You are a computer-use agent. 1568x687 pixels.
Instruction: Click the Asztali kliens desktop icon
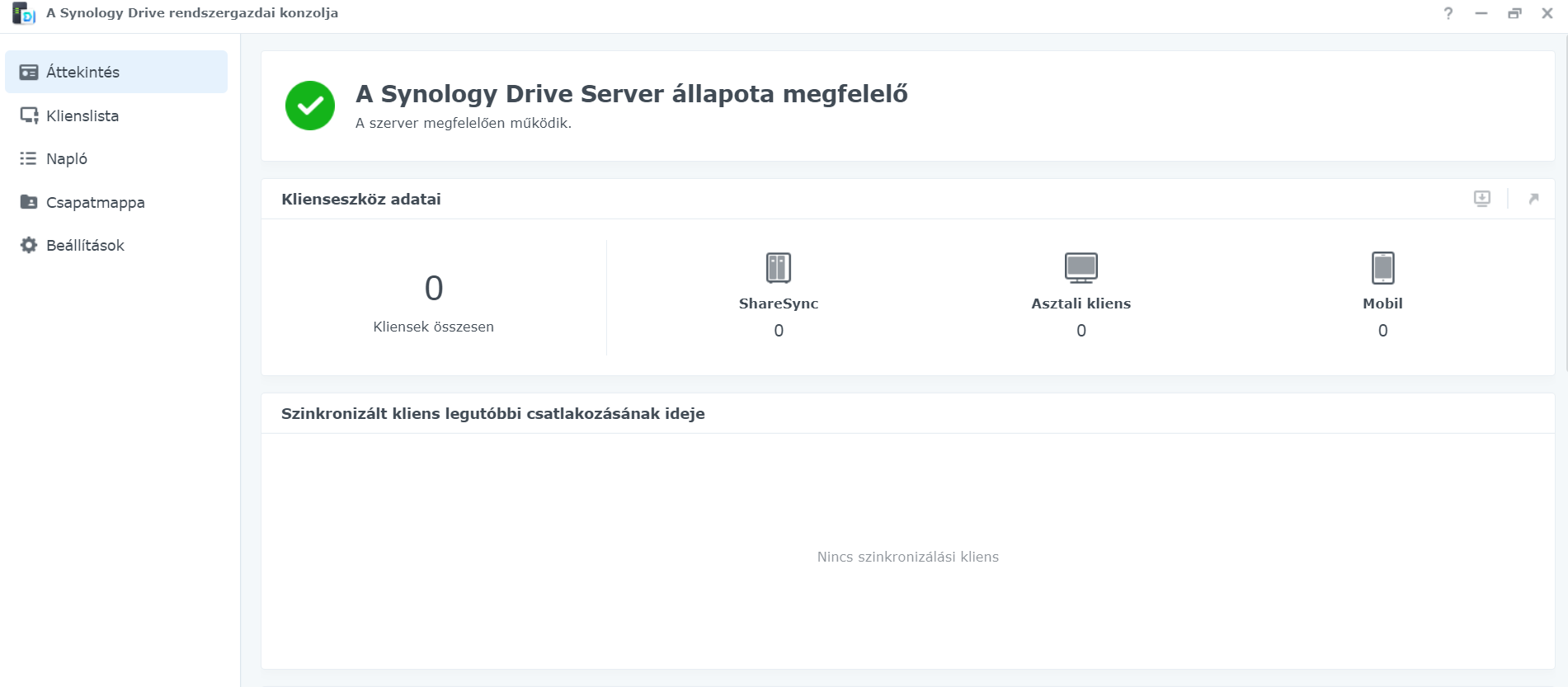(1081, 268)
